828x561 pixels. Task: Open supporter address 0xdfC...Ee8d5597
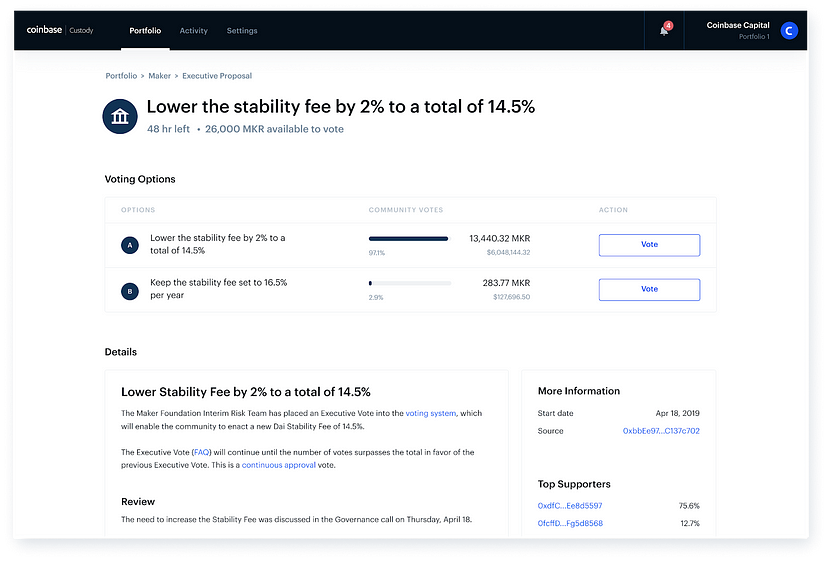point(570,506)
